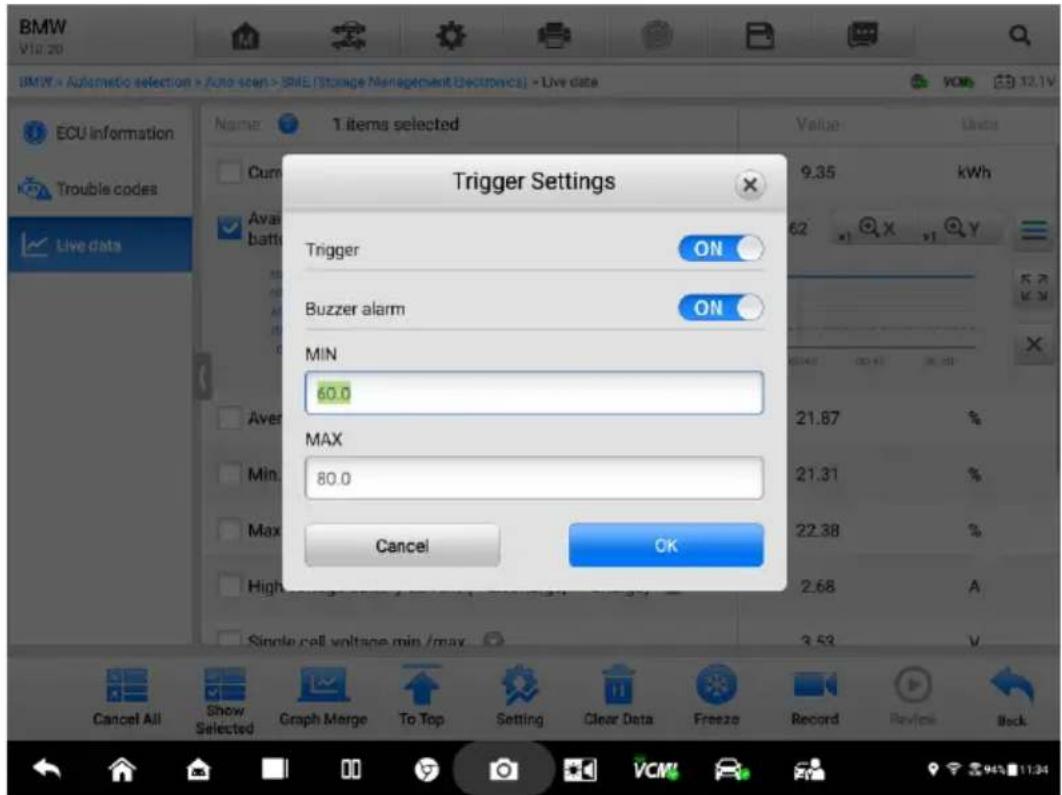Screen dimensions: 1062x795
Task: Click the Graph Merge toolbar button
Action: coord(323,697)
